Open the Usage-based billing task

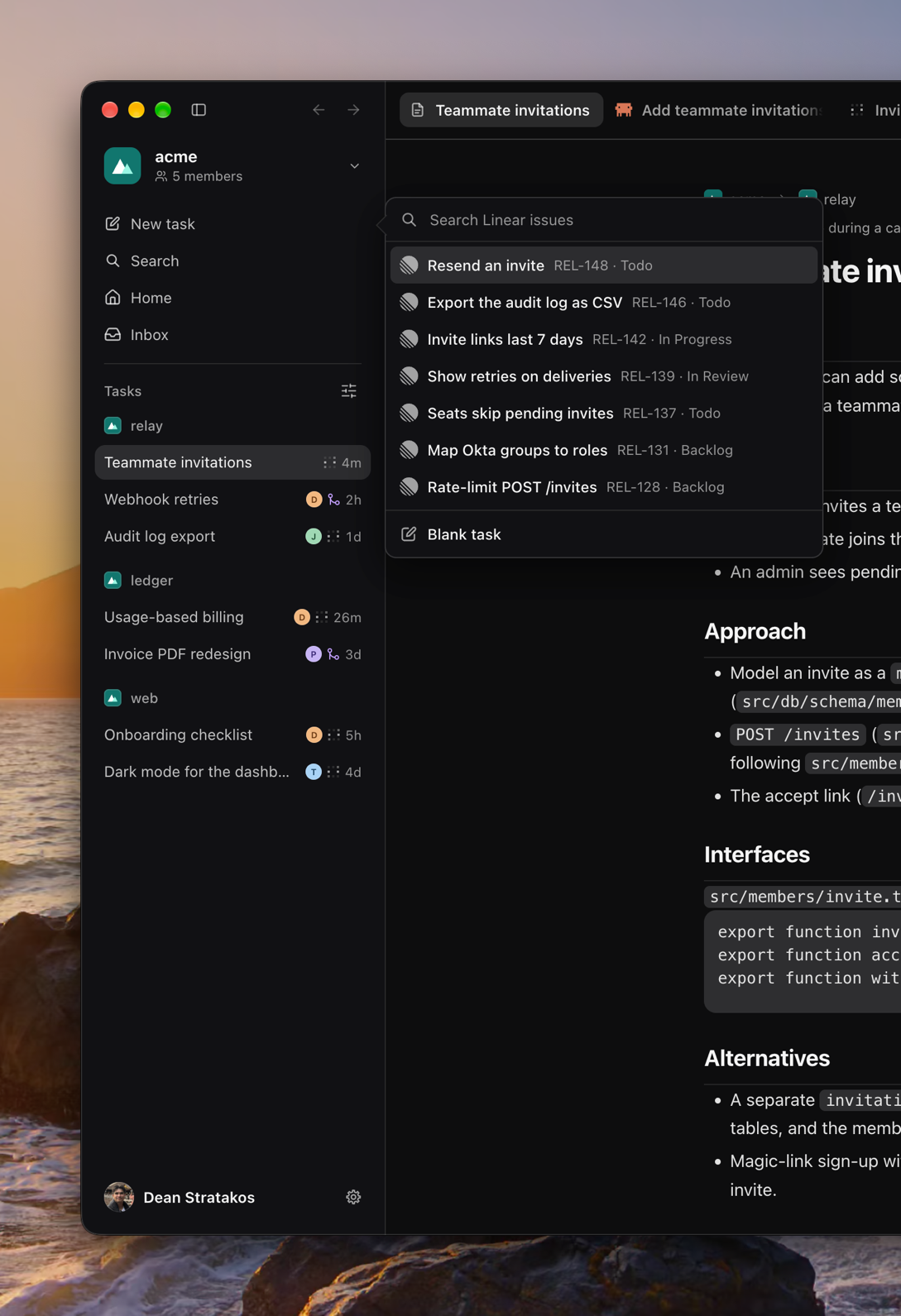tap(232, 617)
